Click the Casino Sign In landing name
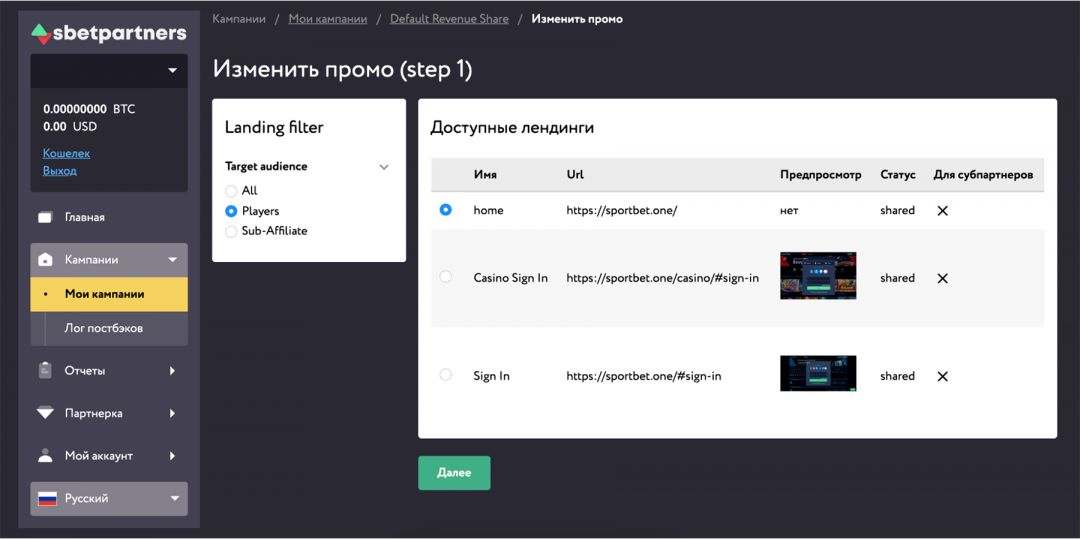The image size is (1080, 539). click(x=510, y=278)
